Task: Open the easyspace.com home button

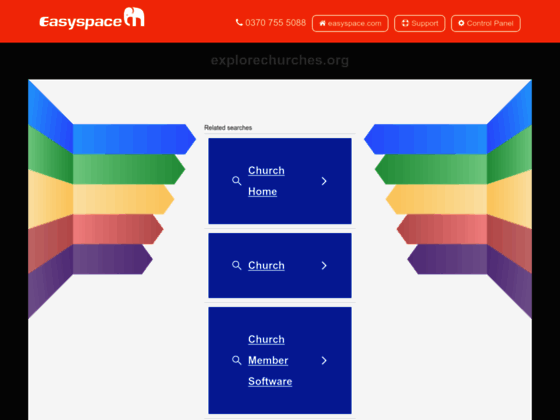Action: click(x=350, y=24)
